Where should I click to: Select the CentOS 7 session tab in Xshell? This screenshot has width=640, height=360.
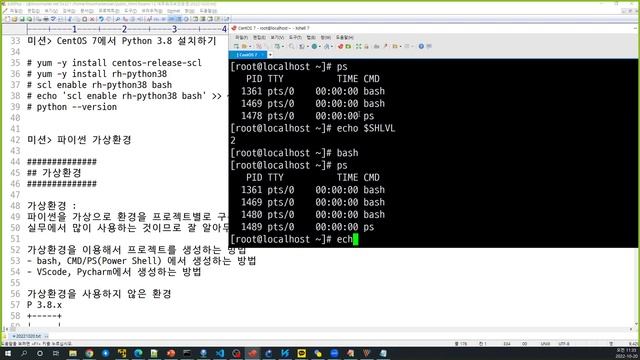pos(247,55)
